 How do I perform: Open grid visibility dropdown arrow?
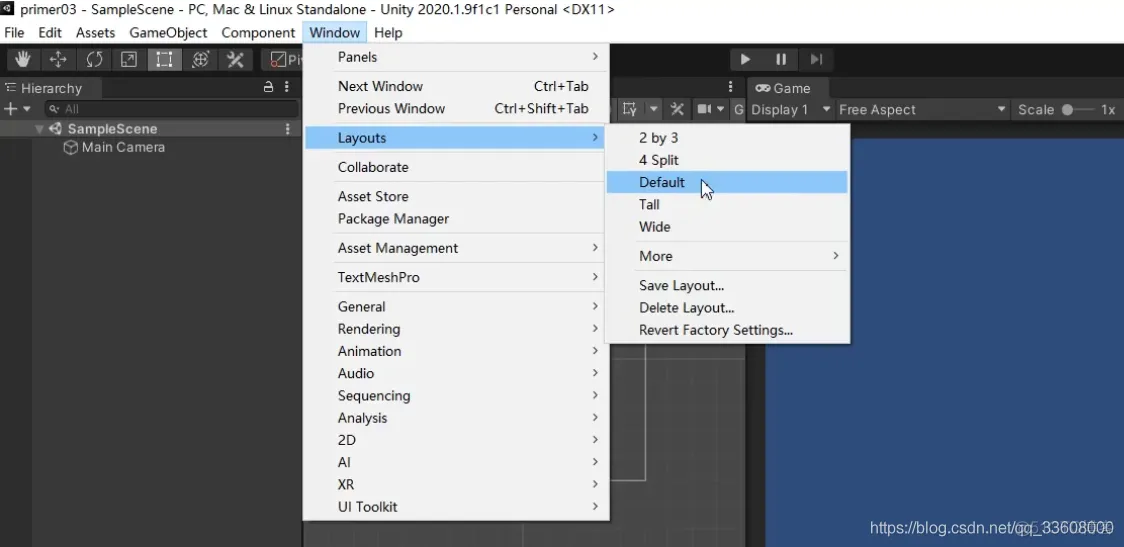[x=654, y=109]
